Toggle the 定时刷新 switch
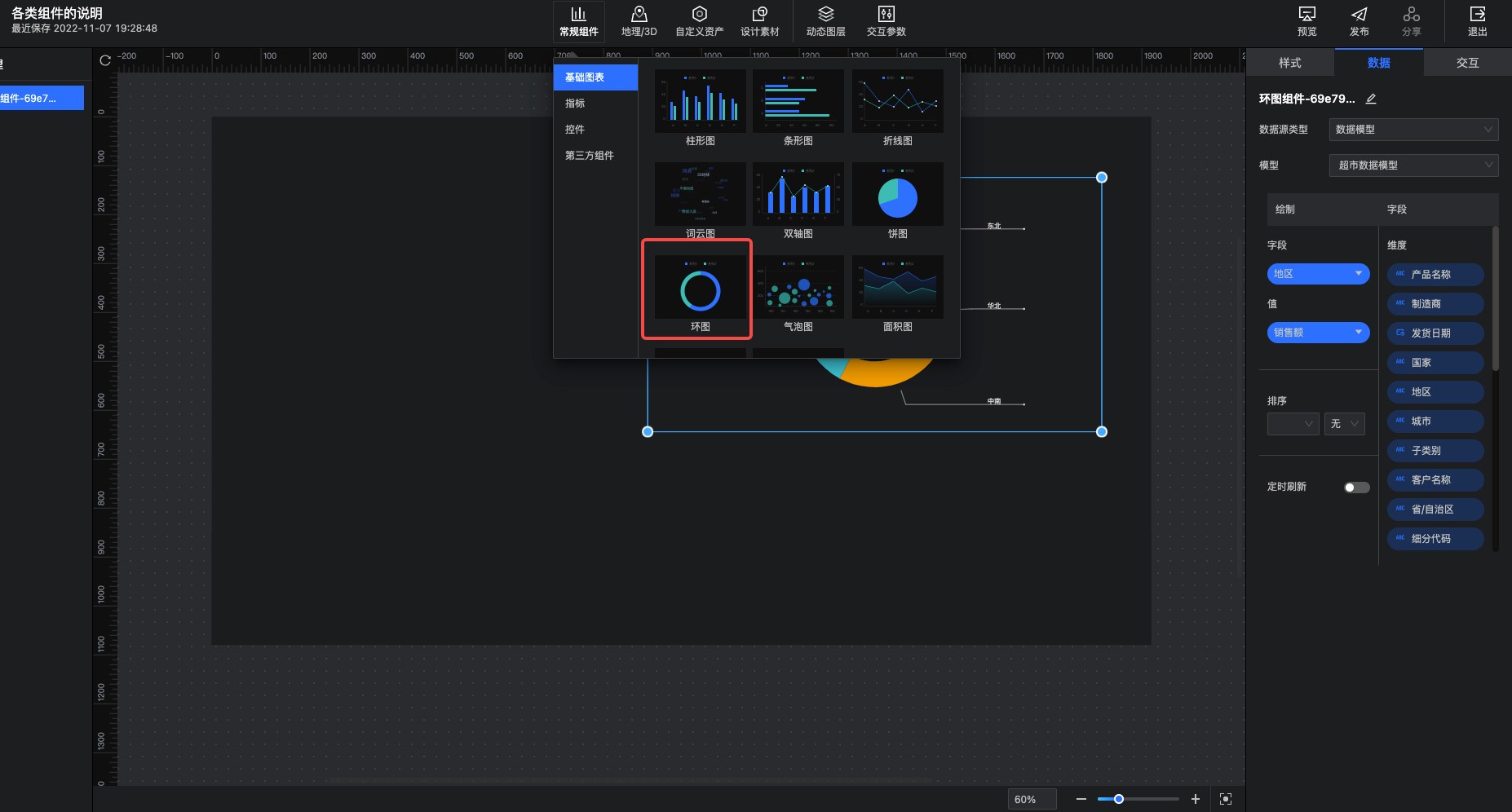1512x812 pixels. (1356, 488)
